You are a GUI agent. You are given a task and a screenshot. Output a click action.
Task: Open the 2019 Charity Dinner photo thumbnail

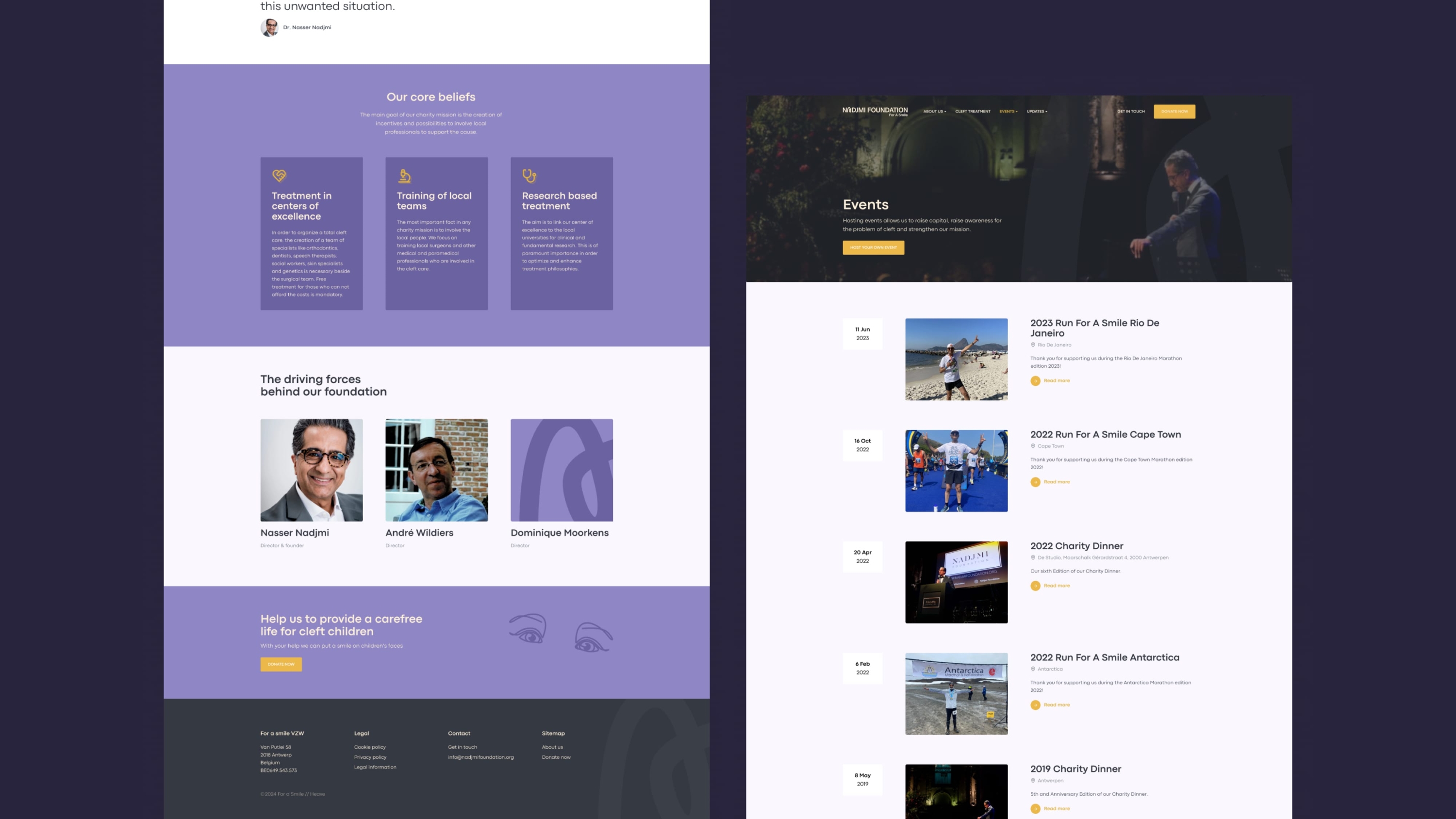click(x=956, y=791)
